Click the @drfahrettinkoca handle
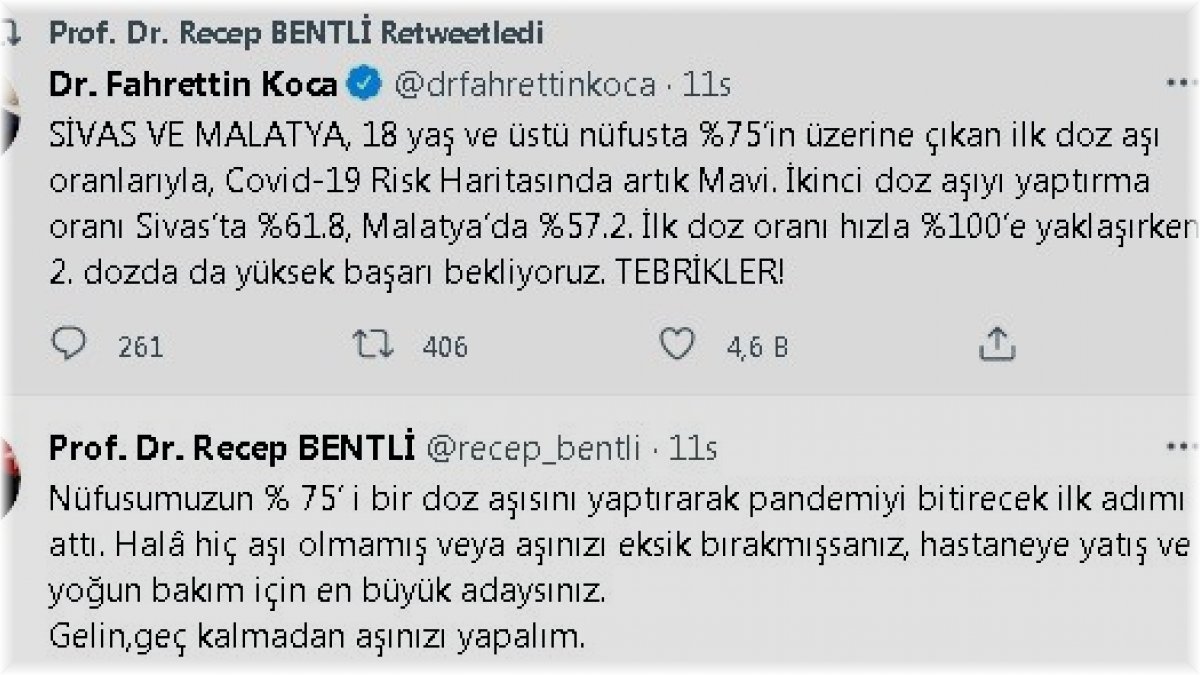Screen dimensions: 1200x675 tap(527, 85)
